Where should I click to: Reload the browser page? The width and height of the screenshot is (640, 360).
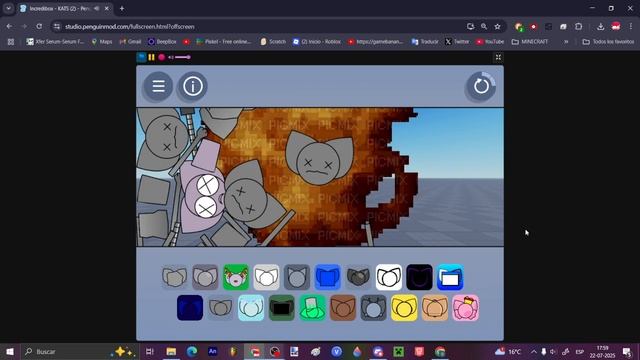coord(39,27)
